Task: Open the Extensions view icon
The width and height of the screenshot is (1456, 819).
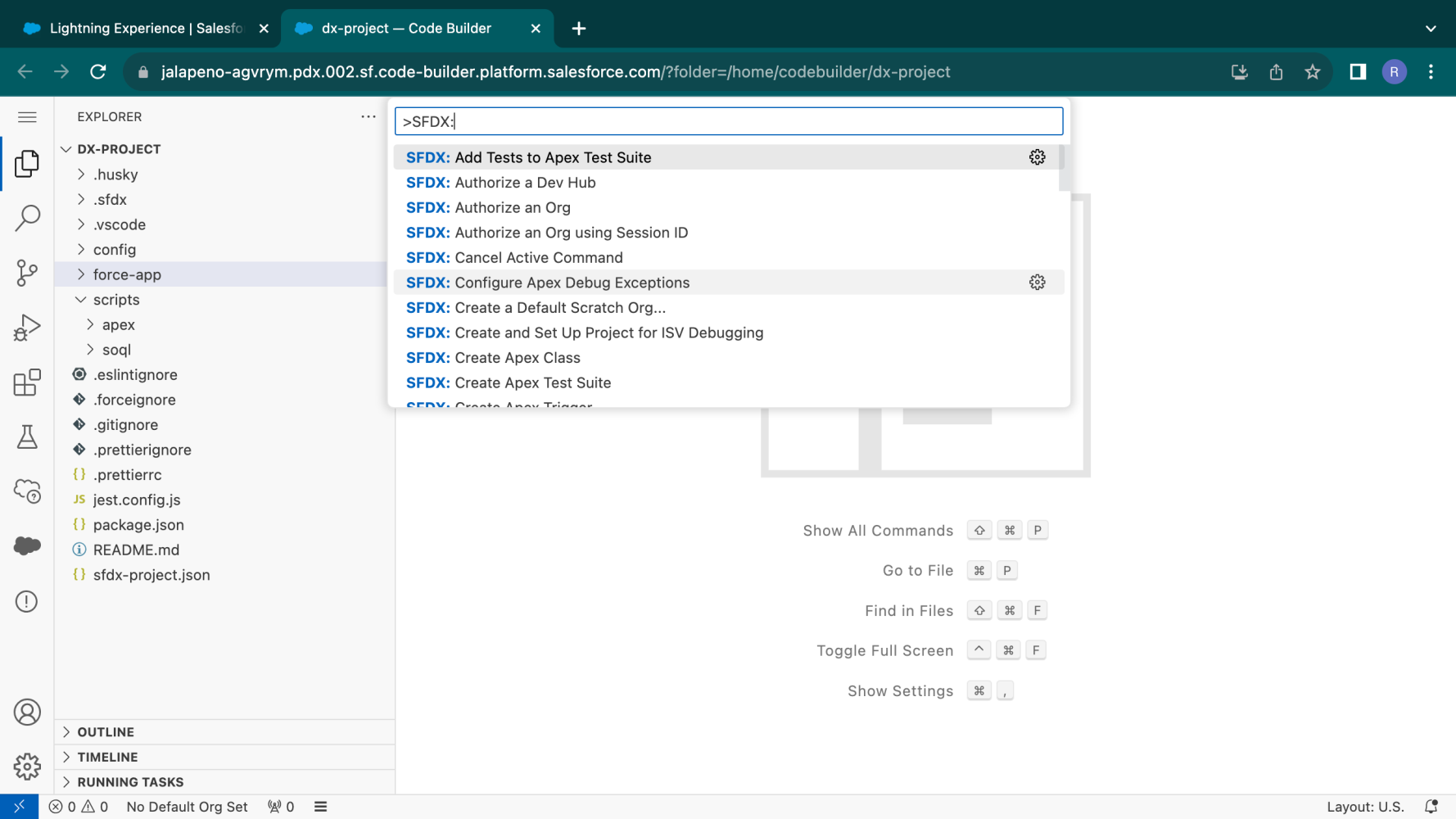Action: [27, 382]
